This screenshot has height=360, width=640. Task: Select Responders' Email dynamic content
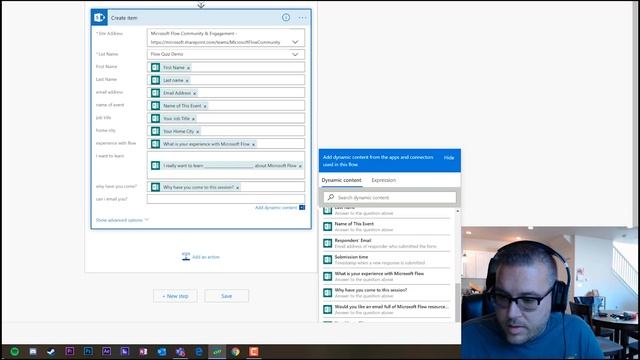coord(387,243)
